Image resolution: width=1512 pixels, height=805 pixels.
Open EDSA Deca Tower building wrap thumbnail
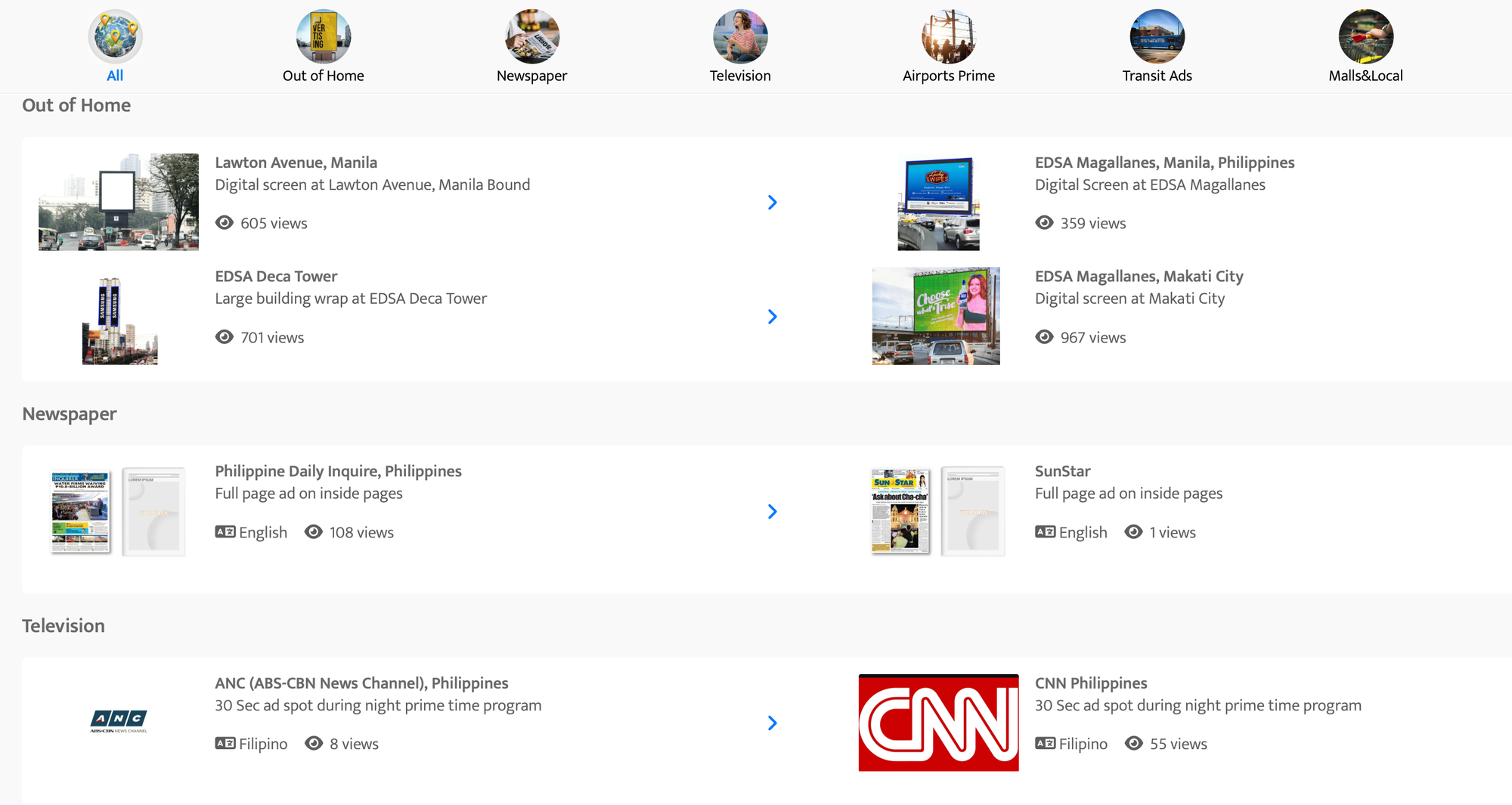click(119, 321)
